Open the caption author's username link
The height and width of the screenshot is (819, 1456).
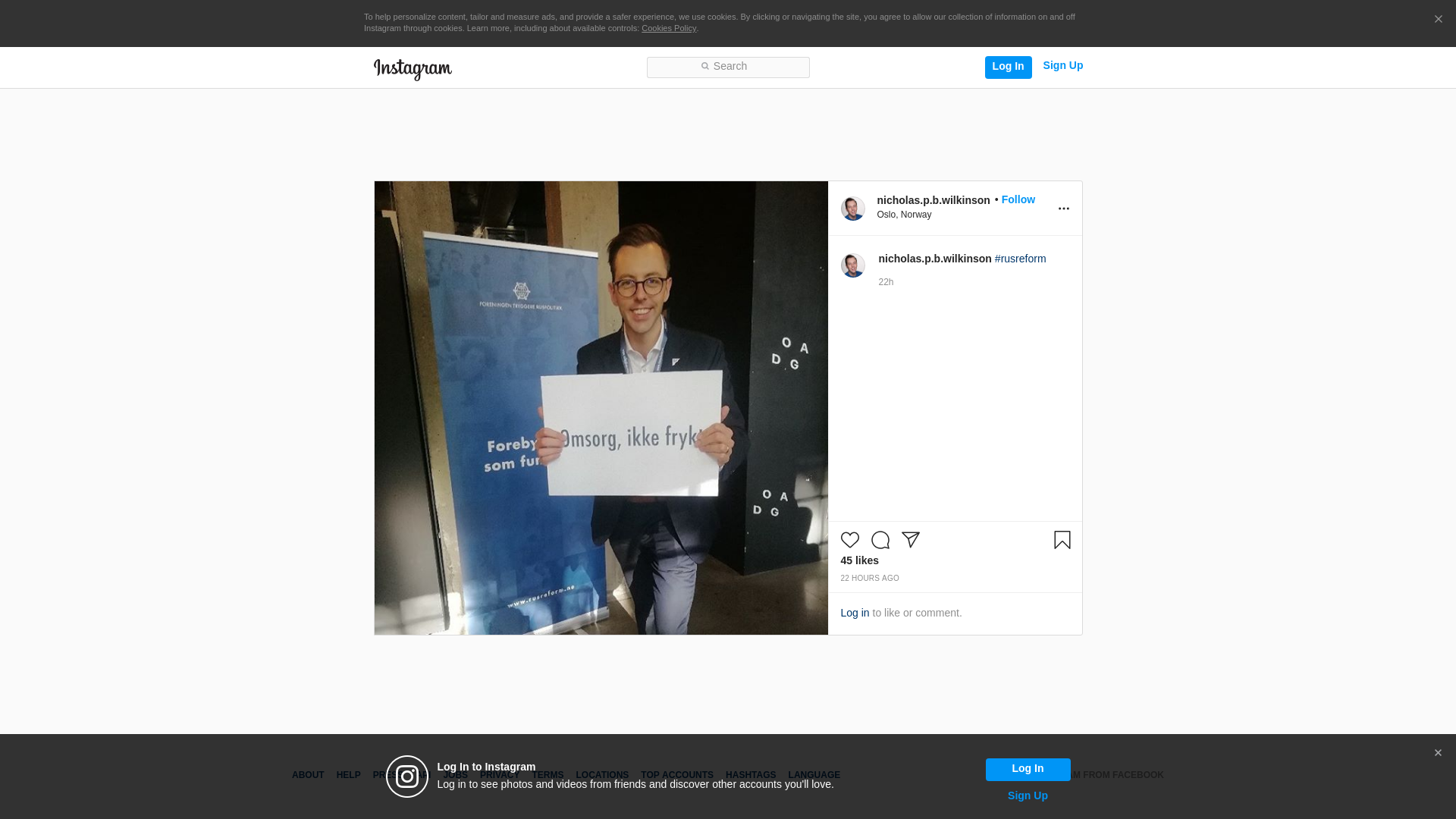(934, 259)
